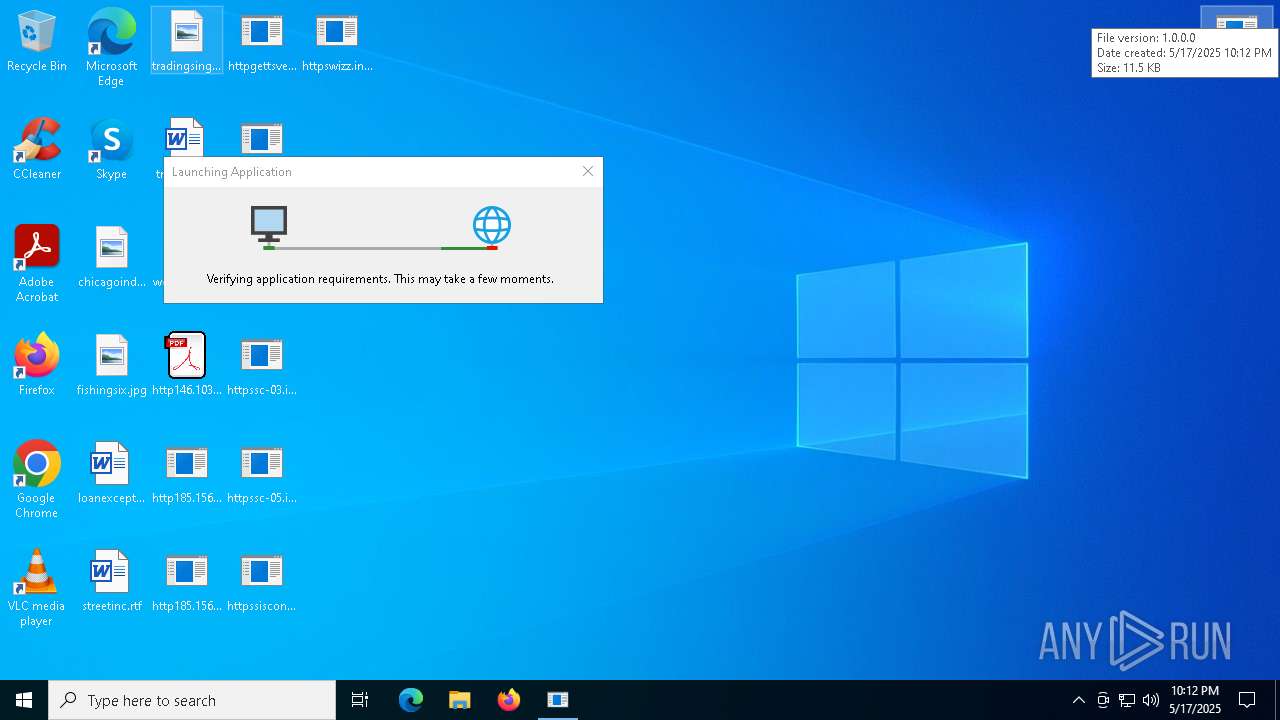1280x720 pixels.
Task: Launch the Google Chrome desktop shortcut
Action: [x=37, y=480]
